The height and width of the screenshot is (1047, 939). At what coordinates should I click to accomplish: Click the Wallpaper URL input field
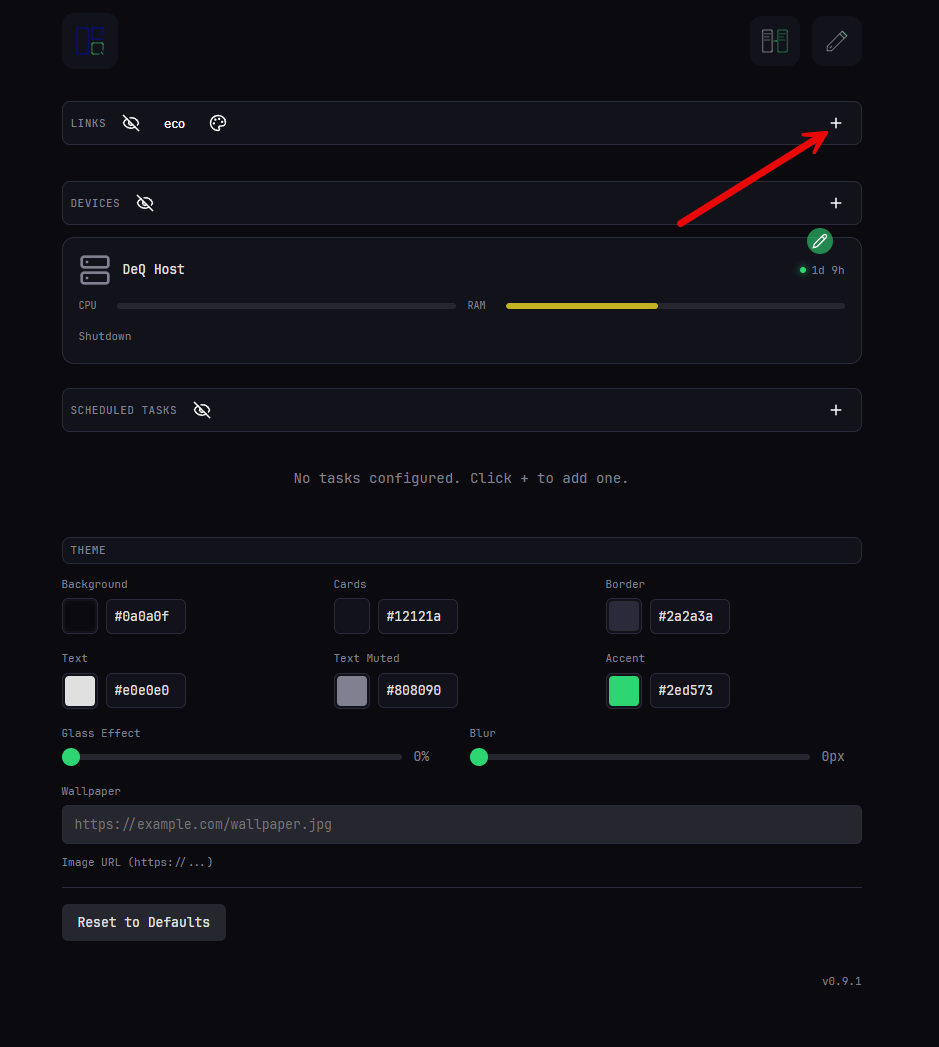coord(461,824)
